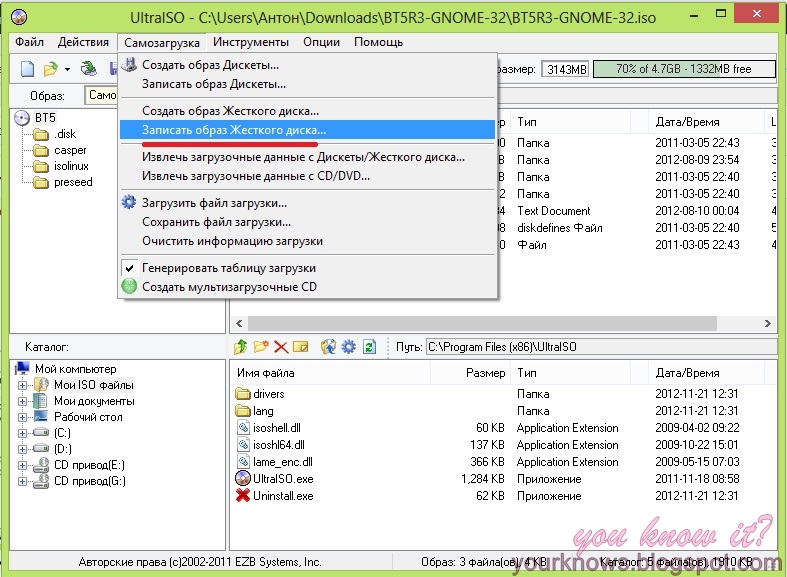Open the Помощь menu
787x577 pixels.
pos(378,42)
